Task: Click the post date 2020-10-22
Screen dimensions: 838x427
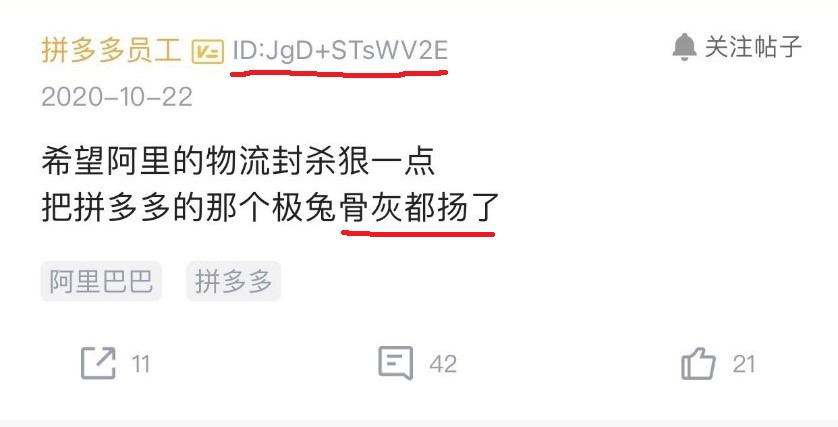Action: tap(117, 97)
